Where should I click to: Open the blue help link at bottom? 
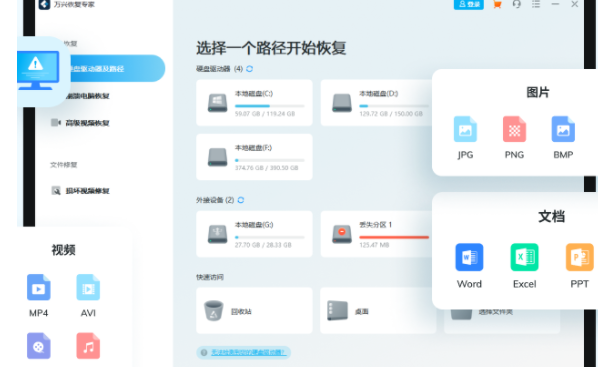(249, 353)
